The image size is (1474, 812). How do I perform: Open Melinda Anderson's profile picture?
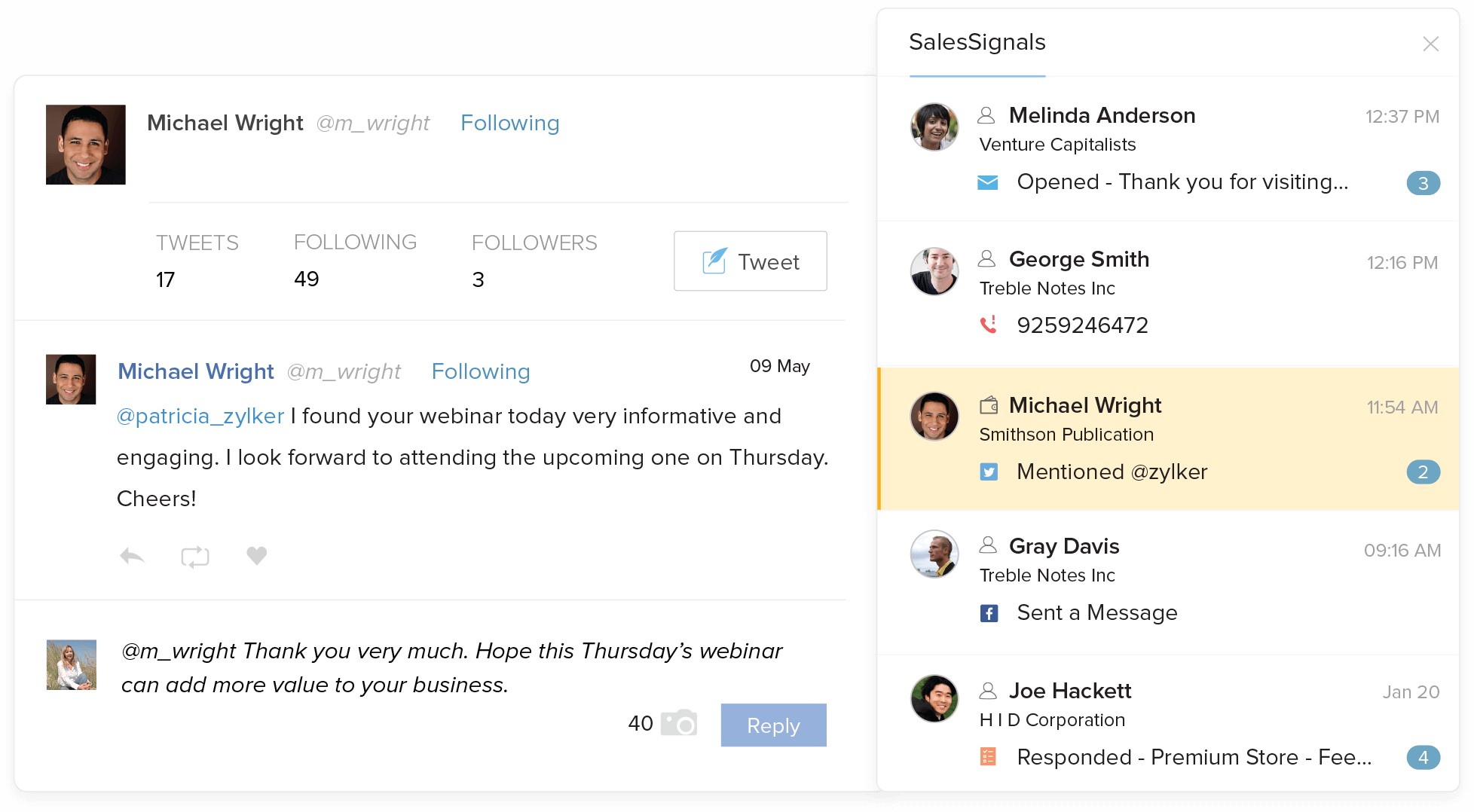tap(934, 127)
